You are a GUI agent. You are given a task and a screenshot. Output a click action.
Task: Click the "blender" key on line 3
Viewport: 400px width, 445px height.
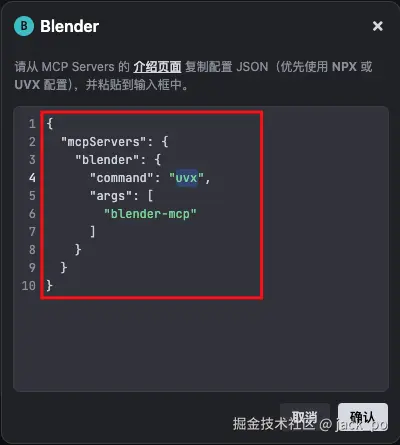(107, 160)
